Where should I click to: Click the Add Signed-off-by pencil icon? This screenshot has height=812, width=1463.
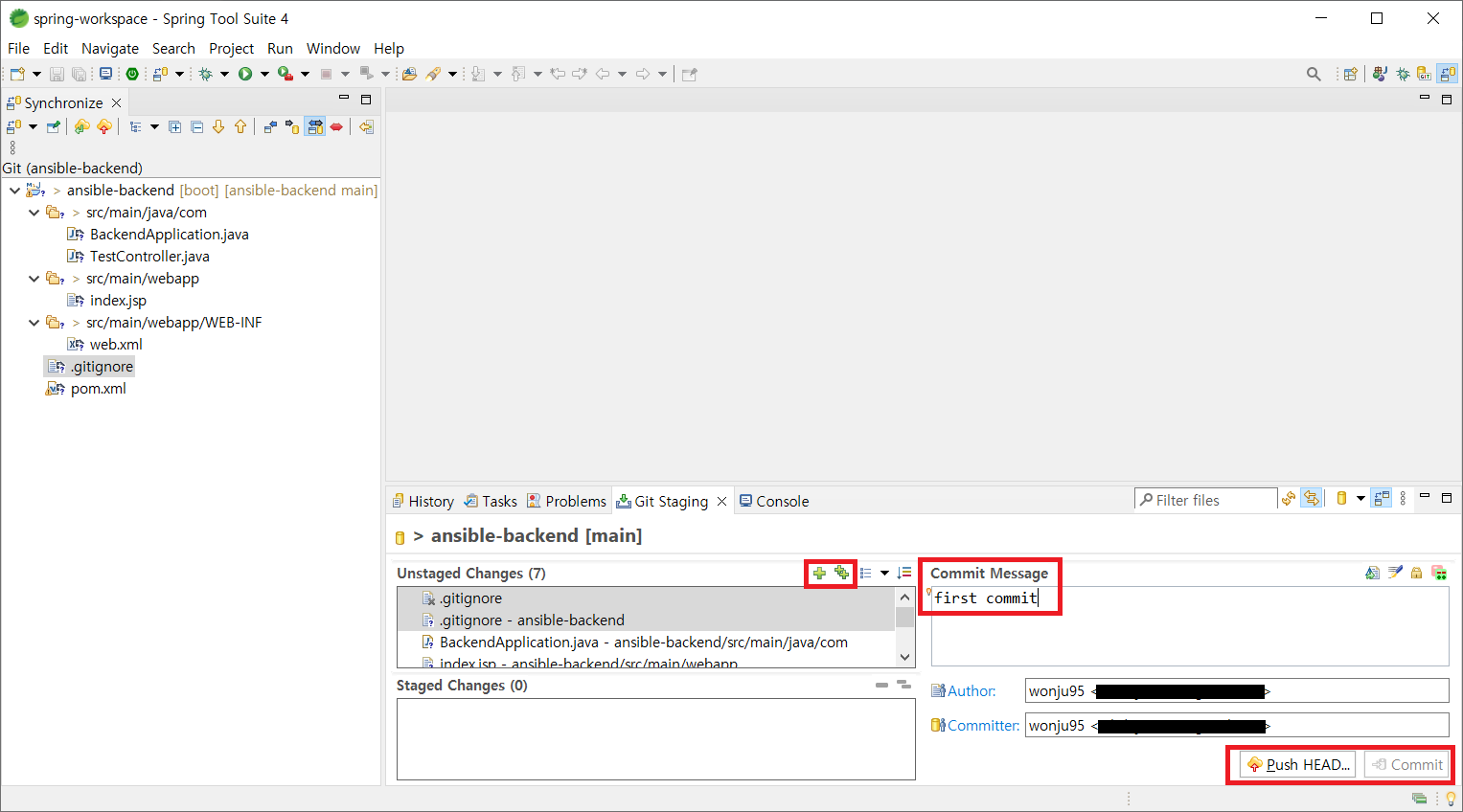coord(1395,573)
